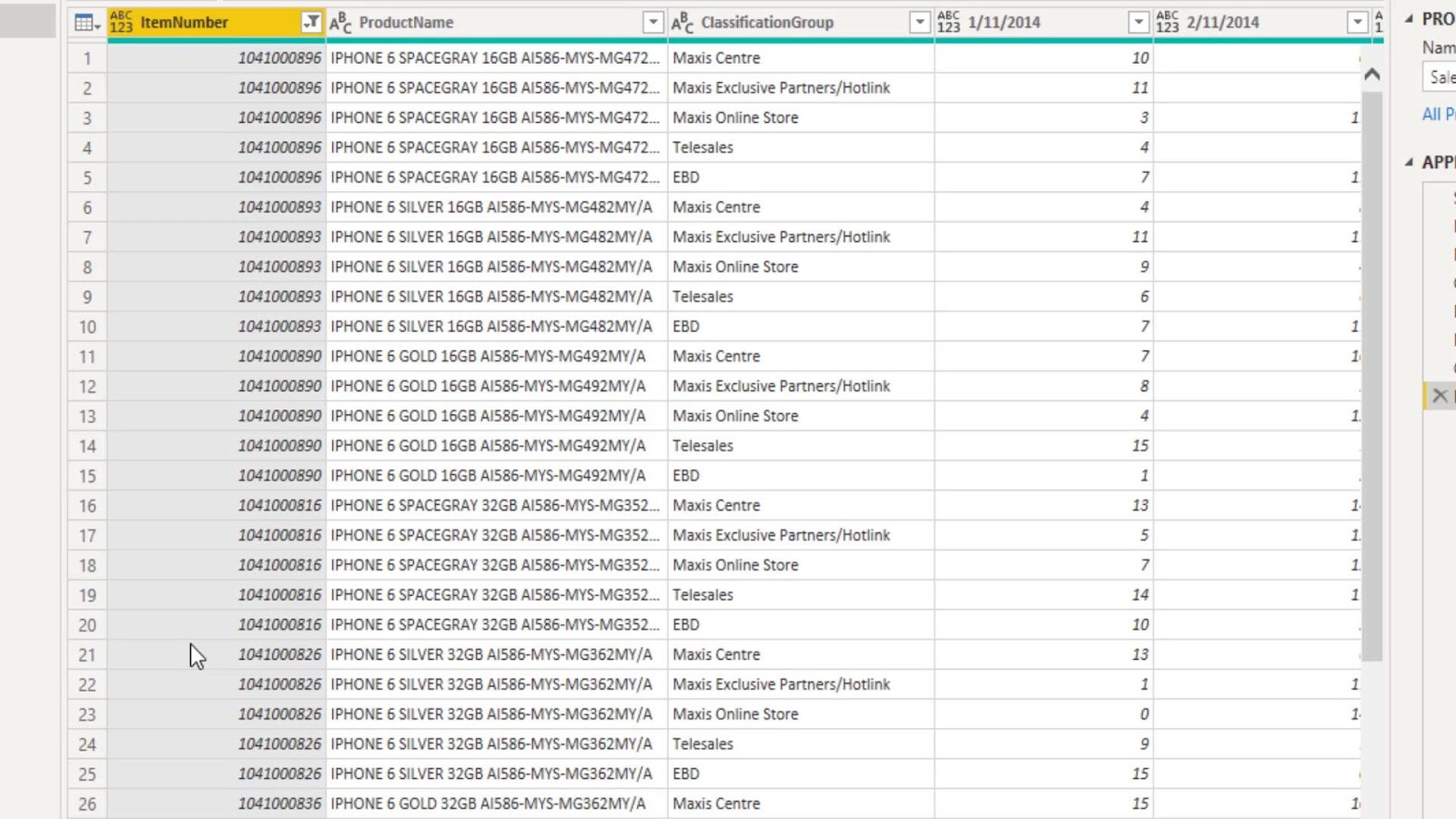This screenshot has width=1456, height=819.
Task: Click Telesales cell in row 4
Action: [801, 147]
